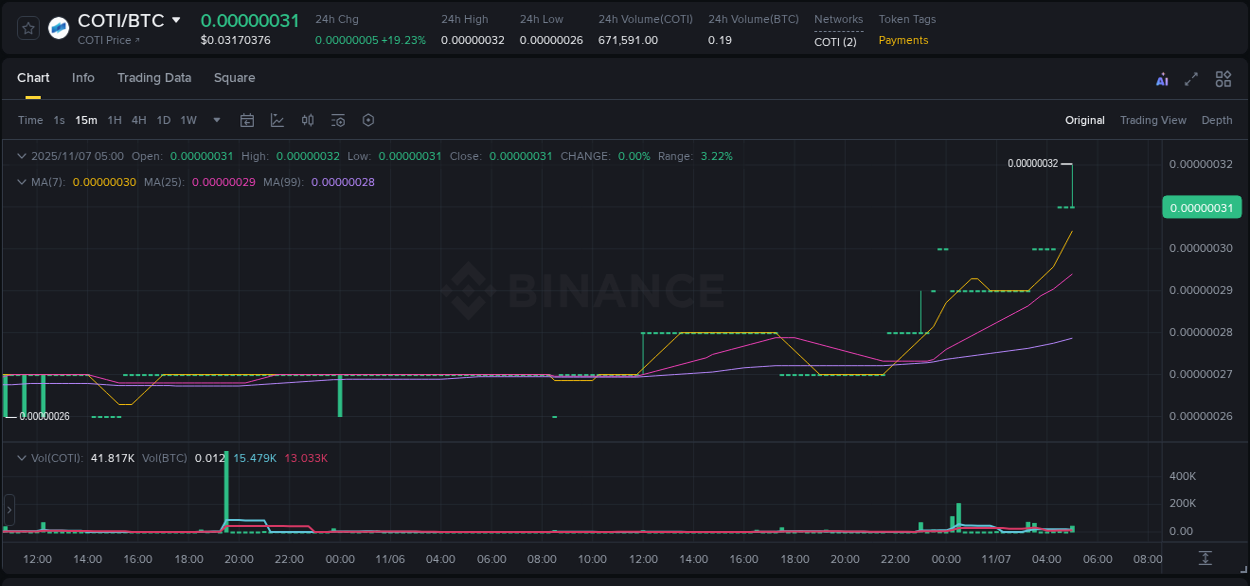1250x586 pixels.
Task: Collapse the MA indicator row
Action: [21, 182]
